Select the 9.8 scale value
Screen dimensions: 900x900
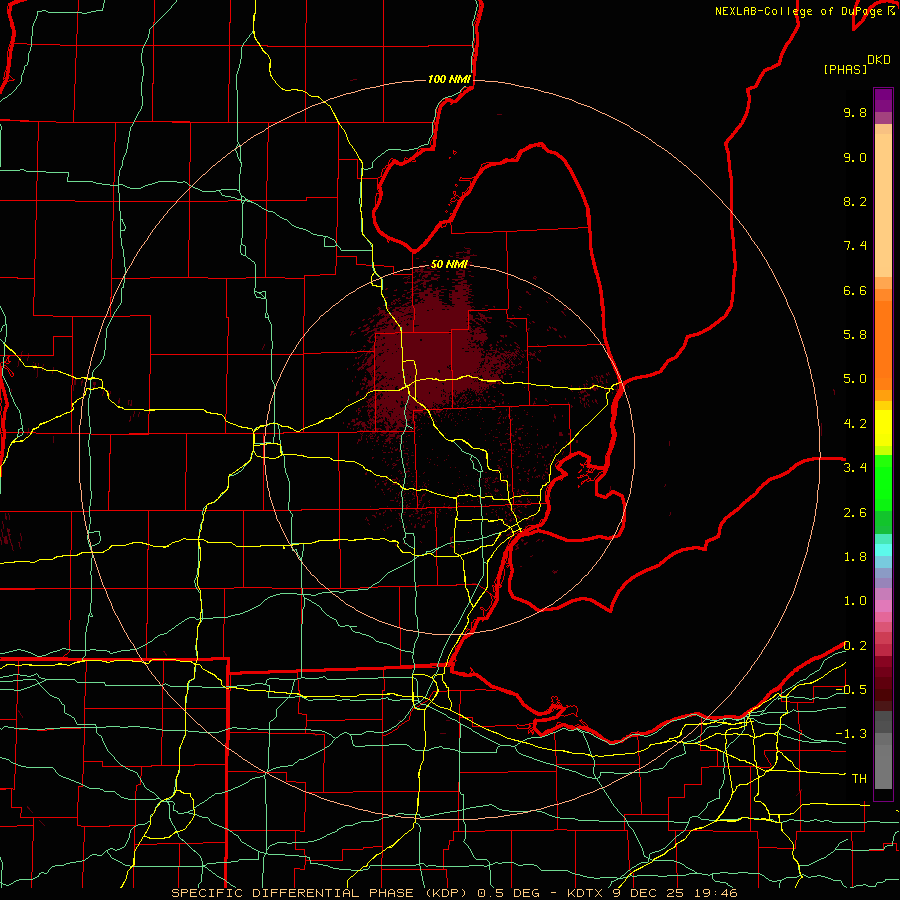point(855,112)
